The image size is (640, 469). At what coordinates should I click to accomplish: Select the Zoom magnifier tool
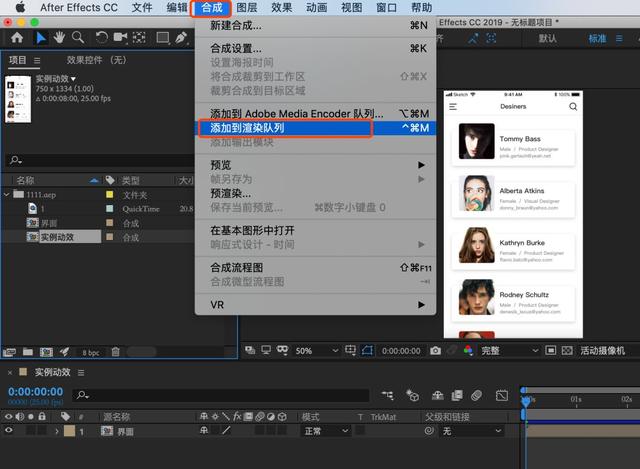pos(79,38)
